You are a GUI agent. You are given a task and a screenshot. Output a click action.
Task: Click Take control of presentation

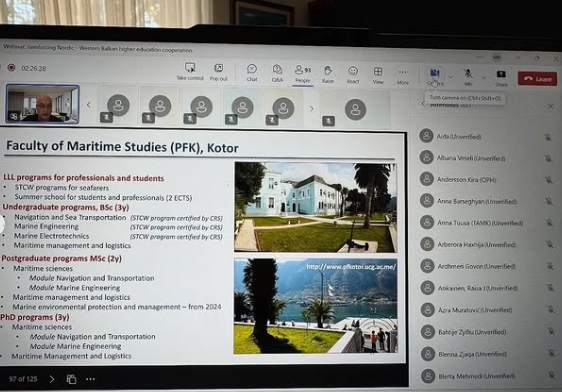pos(190,71)
